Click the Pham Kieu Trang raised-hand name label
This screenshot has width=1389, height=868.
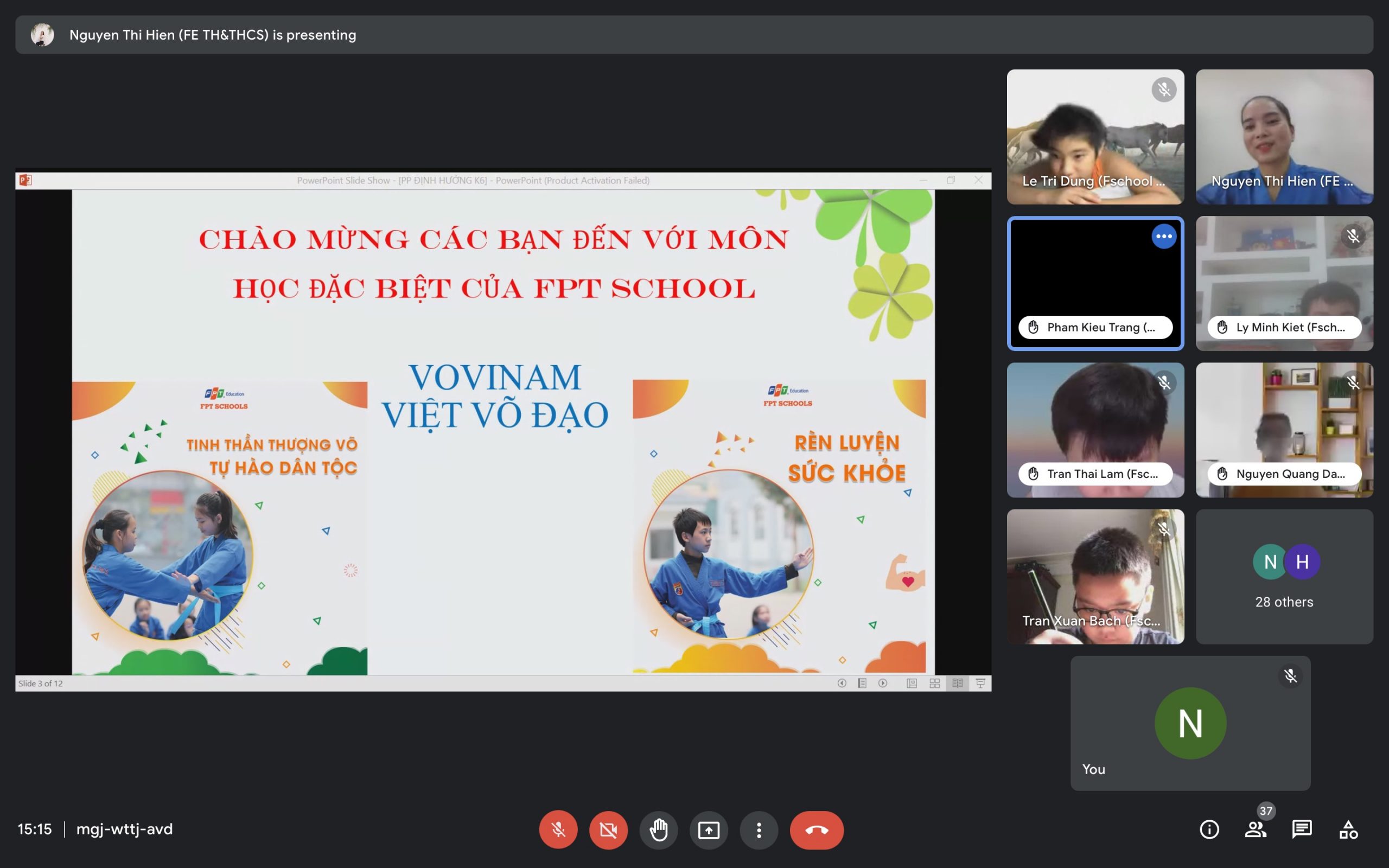pos(1095,327)
